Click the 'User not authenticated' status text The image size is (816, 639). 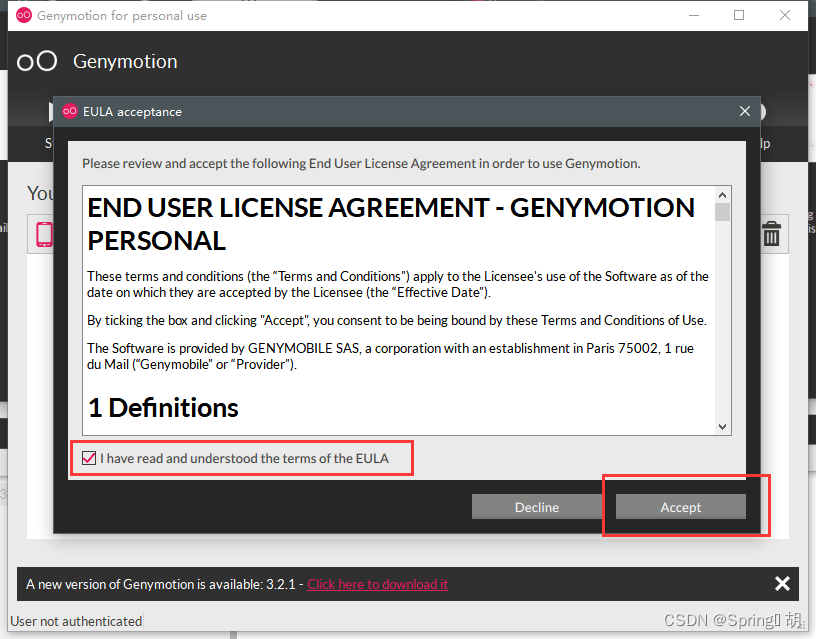coord(76,621)
